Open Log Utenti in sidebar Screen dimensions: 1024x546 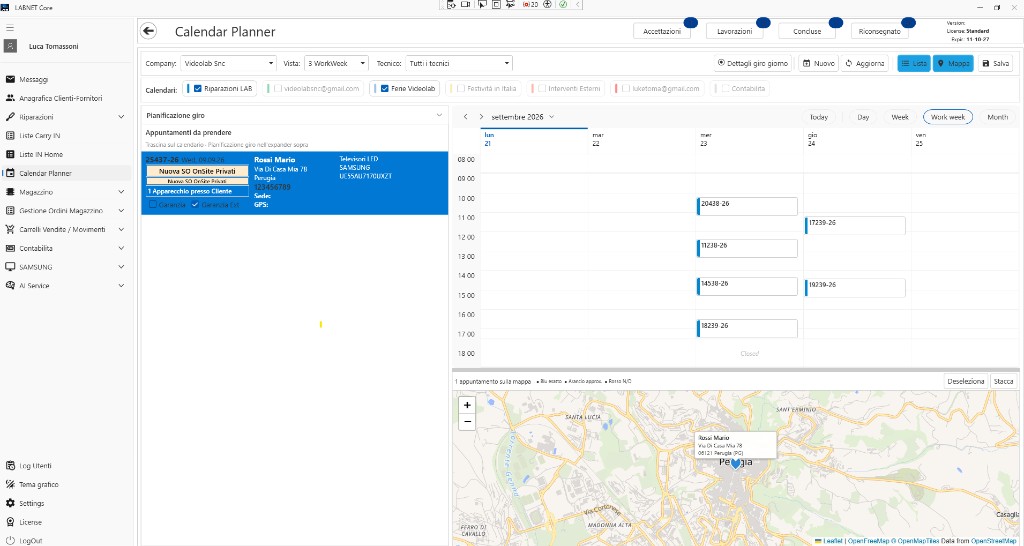pyautogui.click(x=35, y=466)
